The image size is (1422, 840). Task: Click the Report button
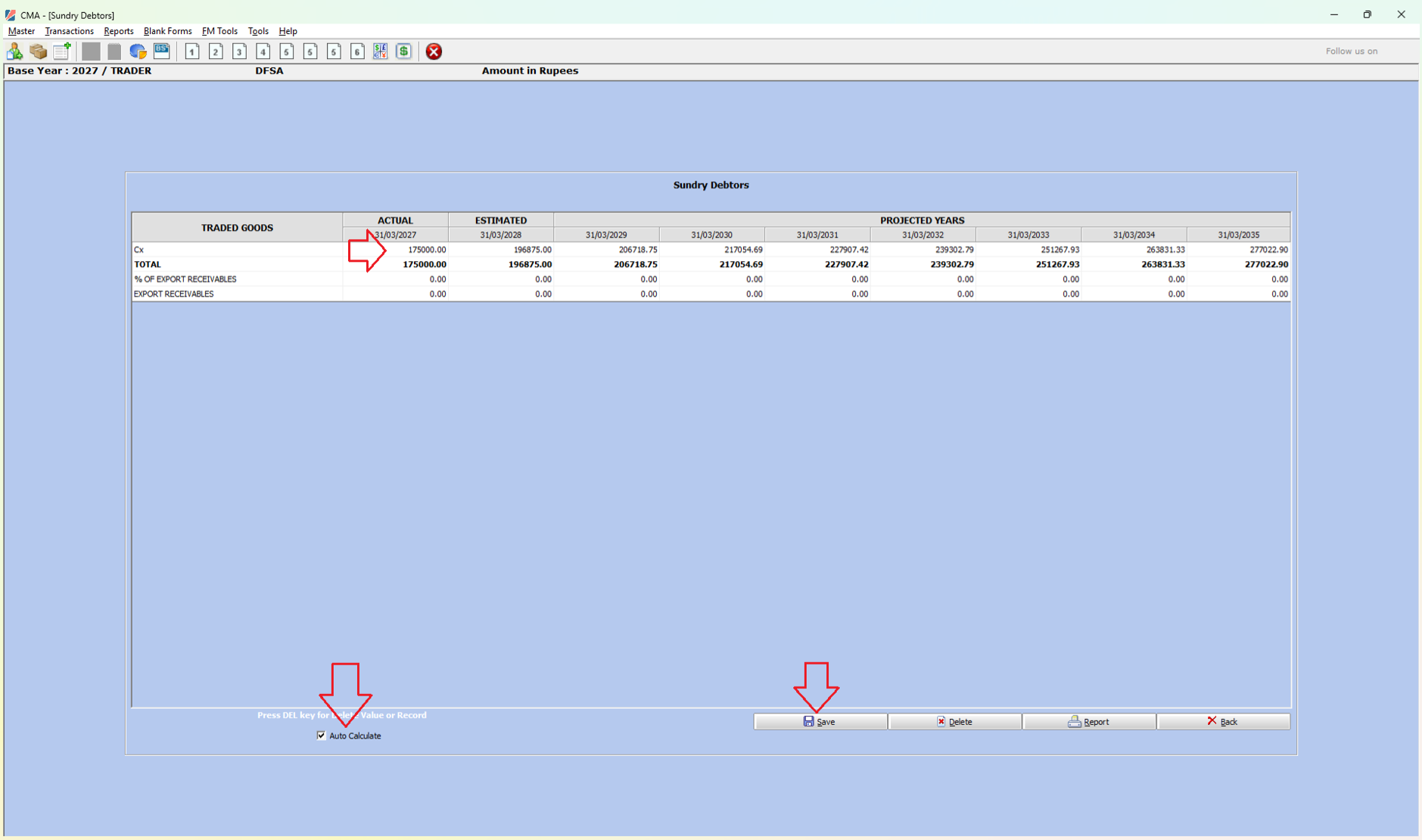(x=1088, y=722)
